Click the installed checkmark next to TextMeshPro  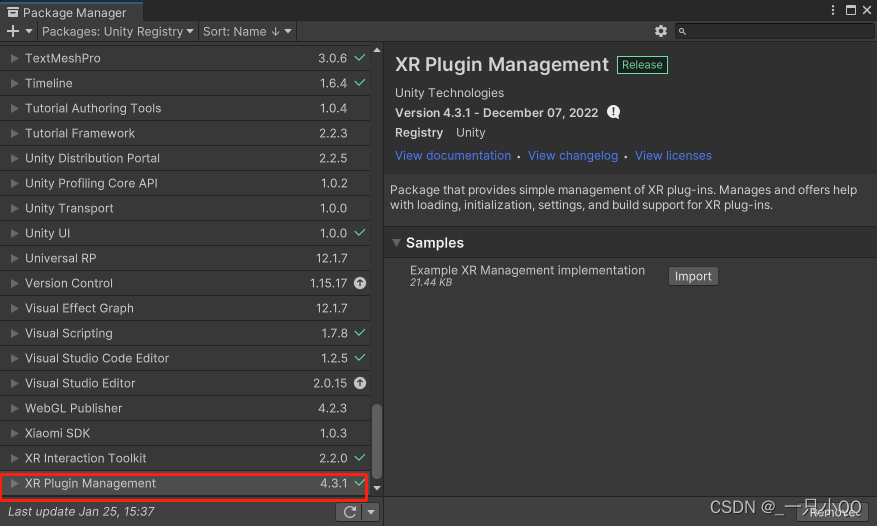[360, 58]
